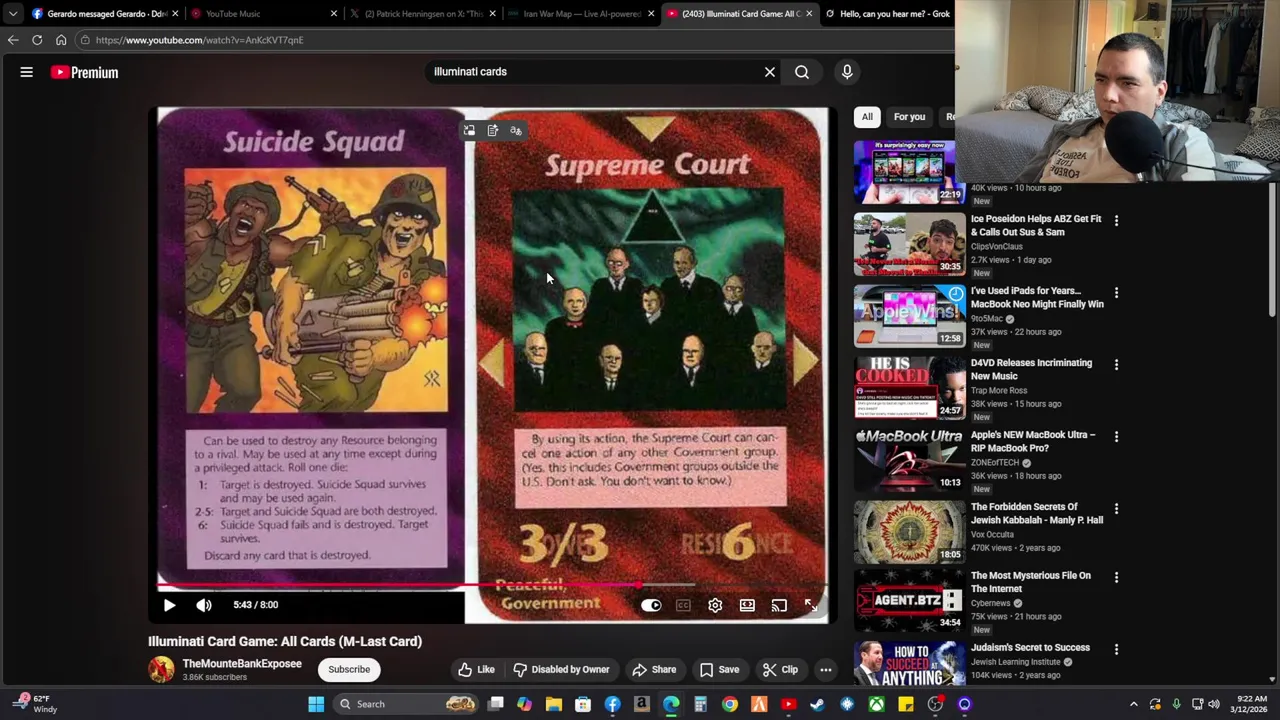Open Windows taskbar Search box
Viewport: 1280px width, 720px height.
click(x=407, y=704)
